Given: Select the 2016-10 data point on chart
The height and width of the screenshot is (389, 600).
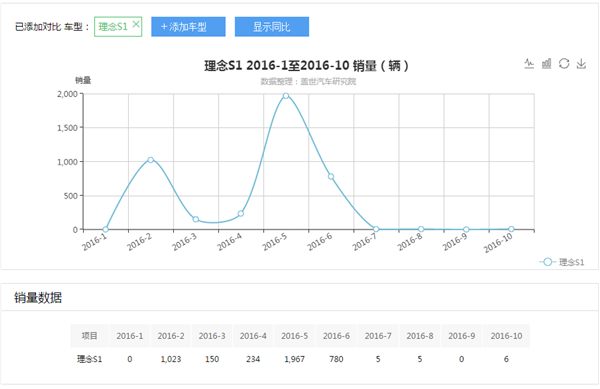Looking at the screenshot, I should 511,229.
